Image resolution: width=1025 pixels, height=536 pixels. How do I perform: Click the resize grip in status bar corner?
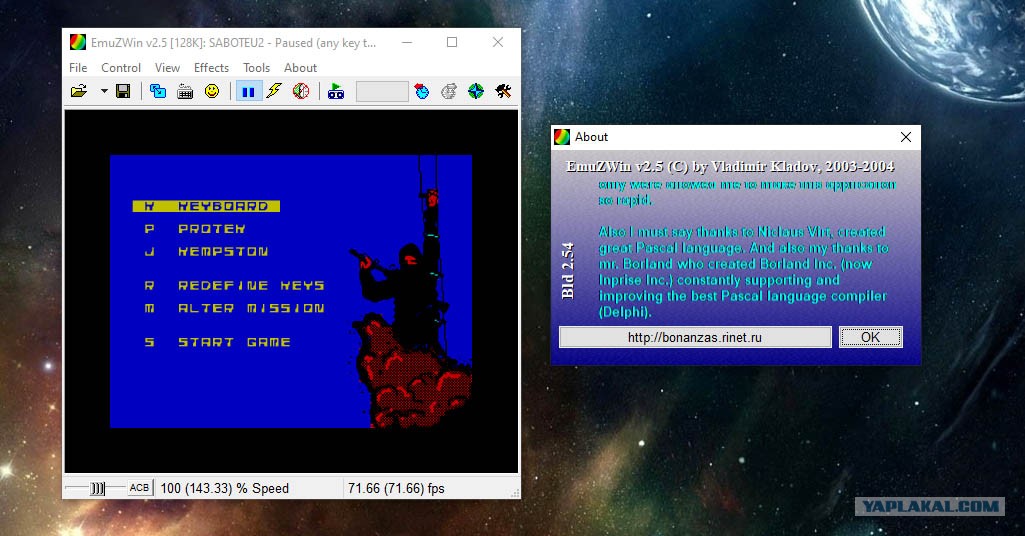pos(515,494)
